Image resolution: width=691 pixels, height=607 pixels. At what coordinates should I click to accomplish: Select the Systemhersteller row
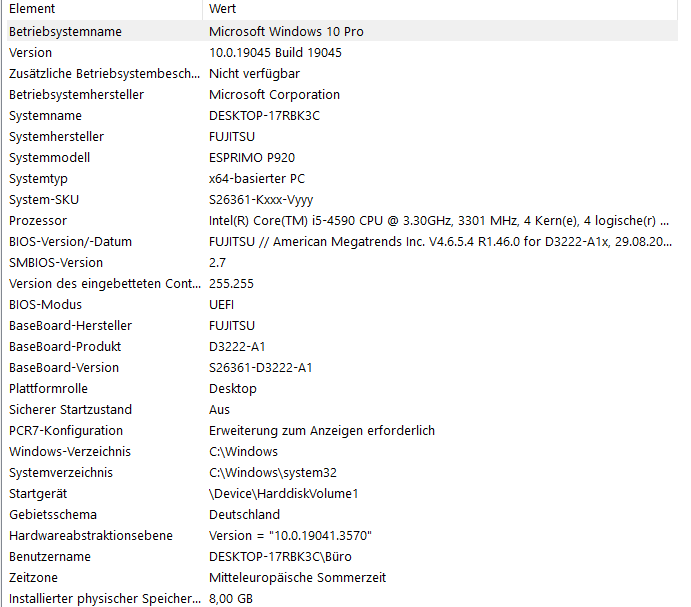coord(342,137)
